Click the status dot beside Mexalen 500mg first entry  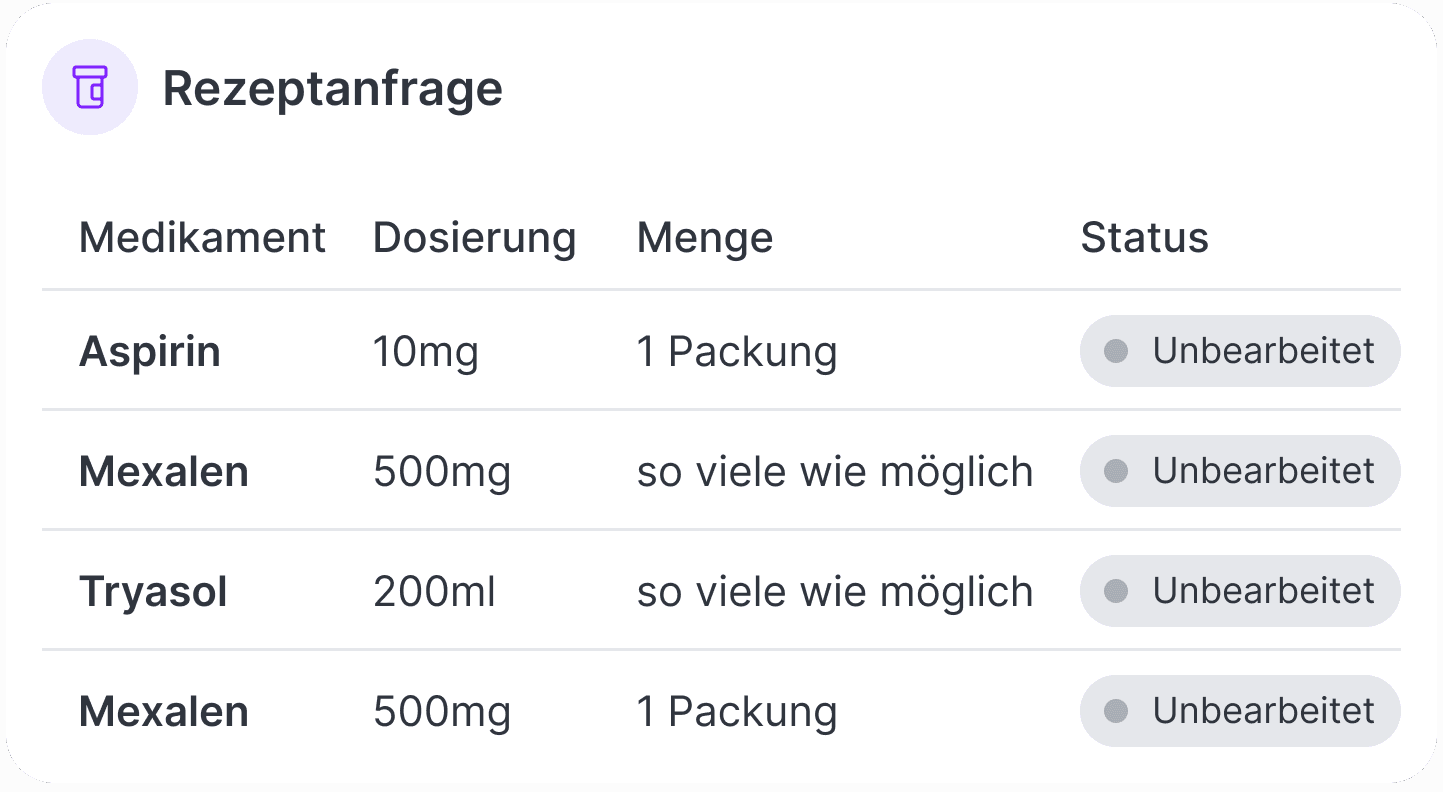click(x=1114, y=471)
